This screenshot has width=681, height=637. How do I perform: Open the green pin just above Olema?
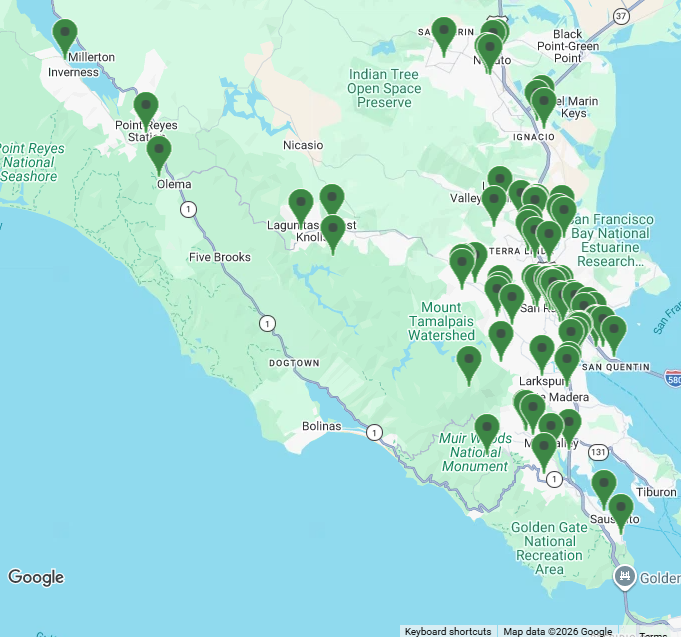159,155
